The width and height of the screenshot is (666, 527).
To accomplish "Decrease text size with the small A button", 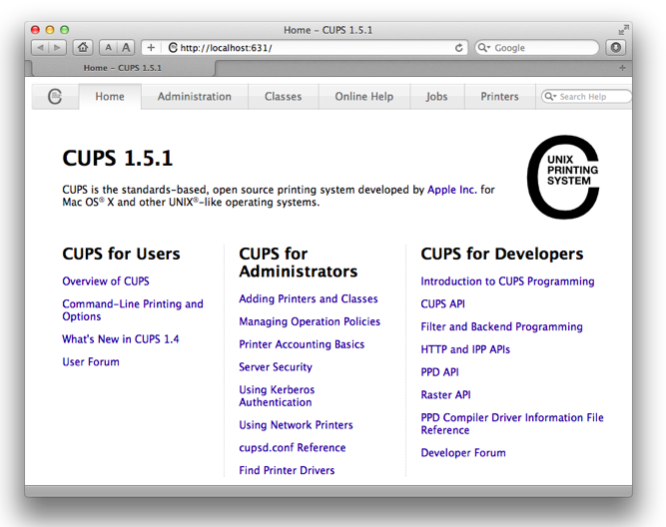I will pyautogui.click(x=108, y=48).
